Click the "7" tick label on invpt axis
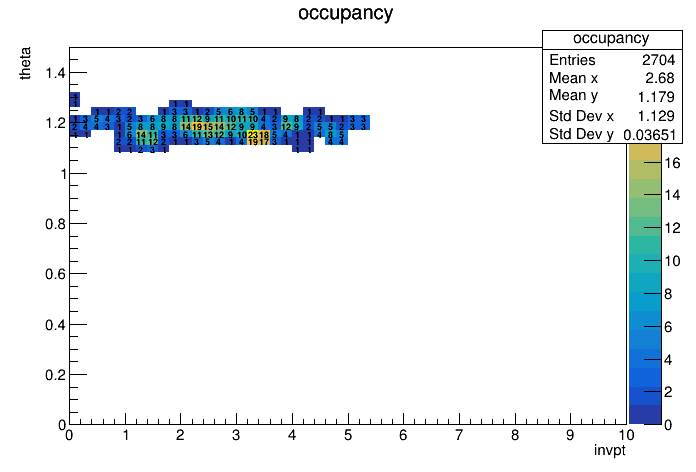Viewport: 696px width, 472px height. (x=459, y=435)
